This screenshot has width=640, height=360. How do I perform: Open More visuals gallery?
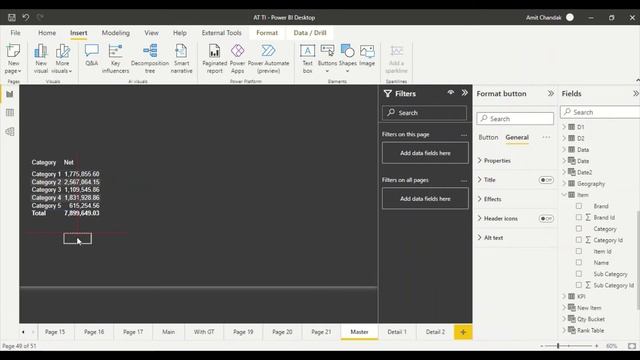[x=62, y=59]
